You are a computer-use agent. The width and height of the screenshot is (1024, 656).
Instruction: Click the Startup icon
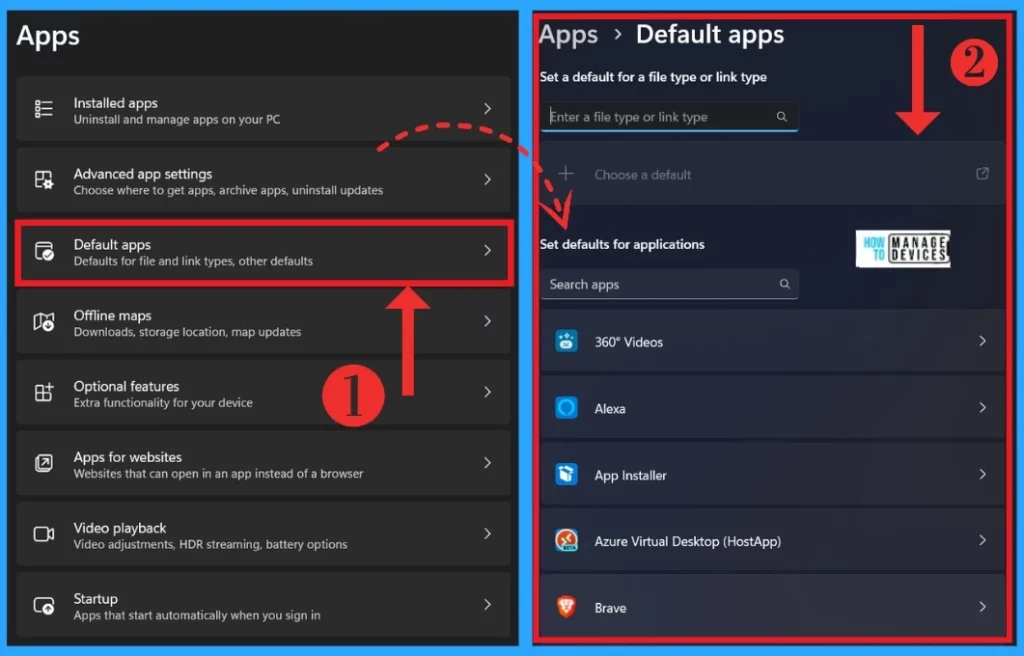click(x=44, y=606)
